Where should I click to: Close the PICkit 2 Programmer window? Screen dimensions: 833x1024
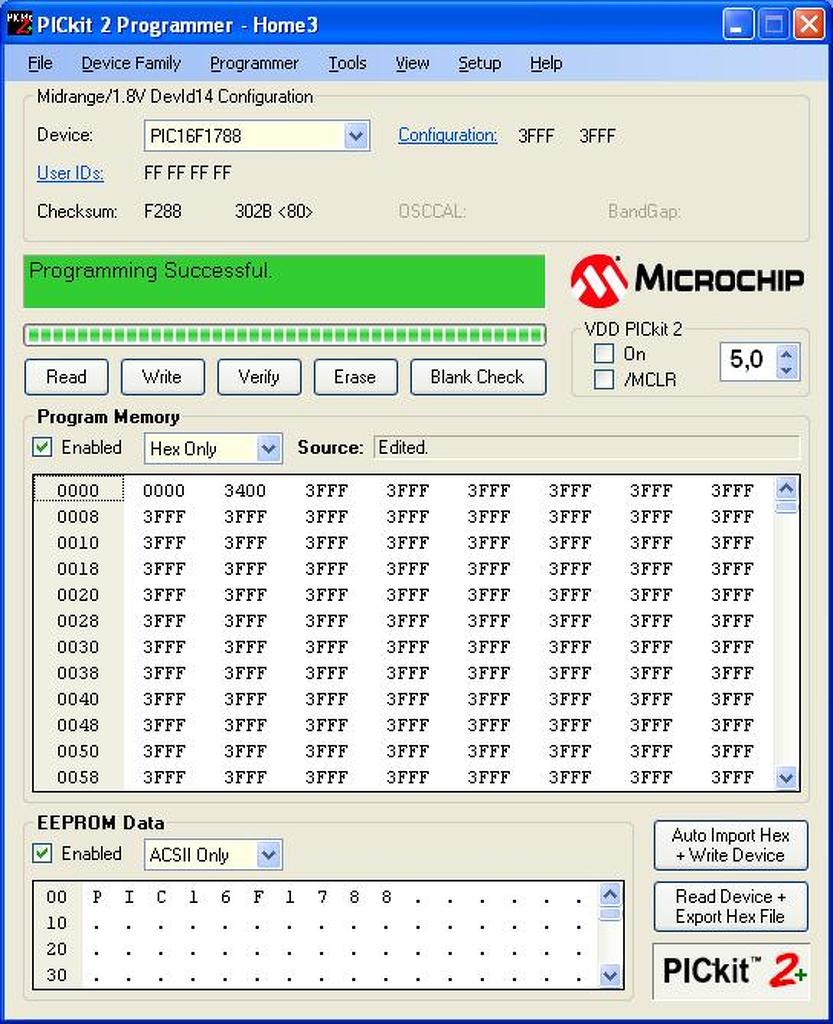tap(809, 25)
